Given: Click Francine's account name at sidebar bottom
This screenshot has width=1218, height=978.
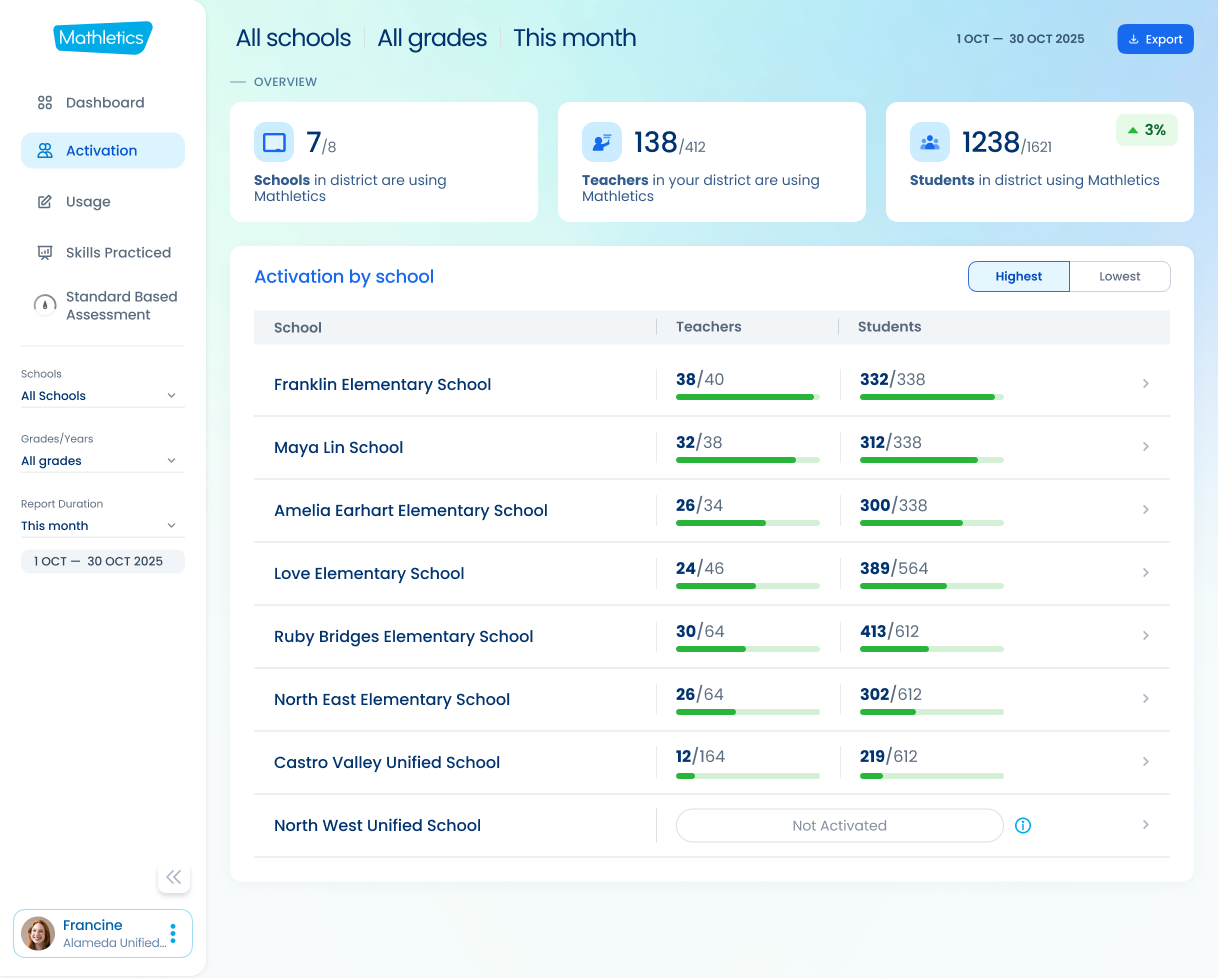Looking at the screenshot, I should (93, 925).
